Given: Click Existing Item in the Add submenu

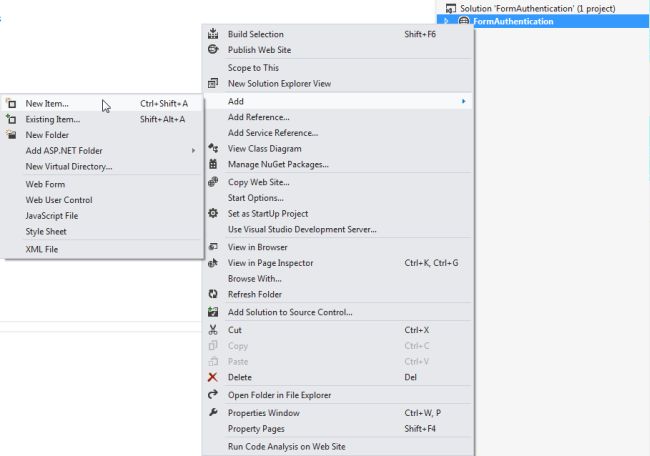Looking at the screenshot, I should 52,119.
